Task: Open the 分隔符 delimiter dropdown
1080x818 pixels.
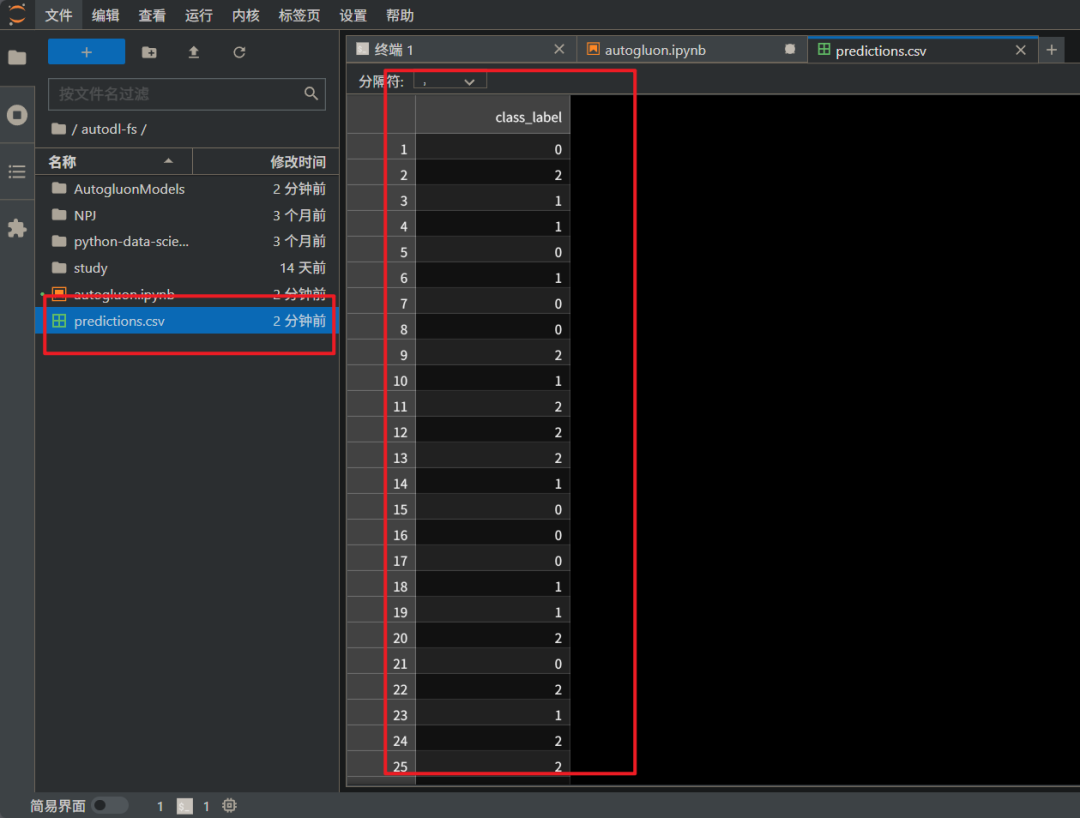Action: [x=450, y=82]
